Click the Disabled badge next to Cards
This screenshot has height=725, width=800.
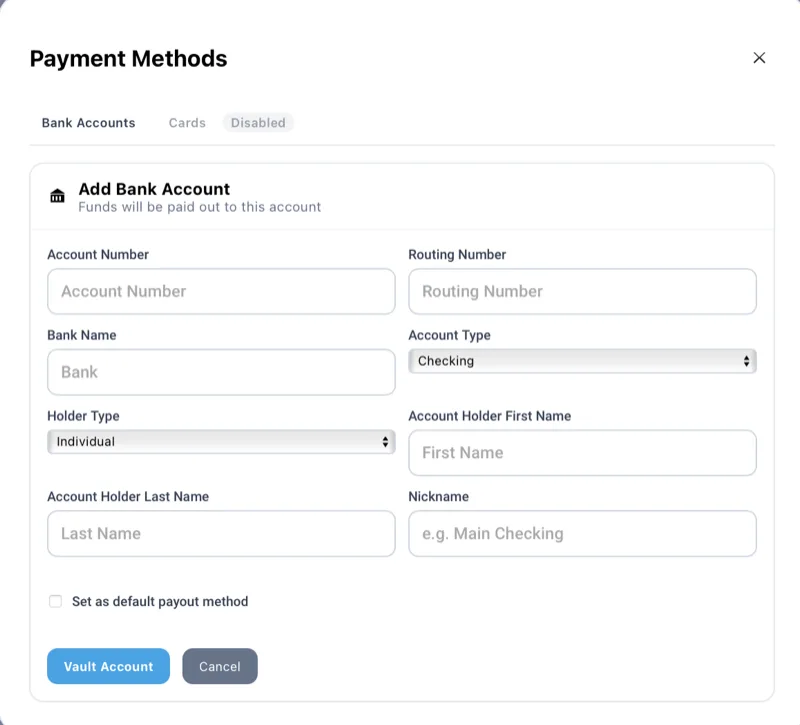point(257,122)
